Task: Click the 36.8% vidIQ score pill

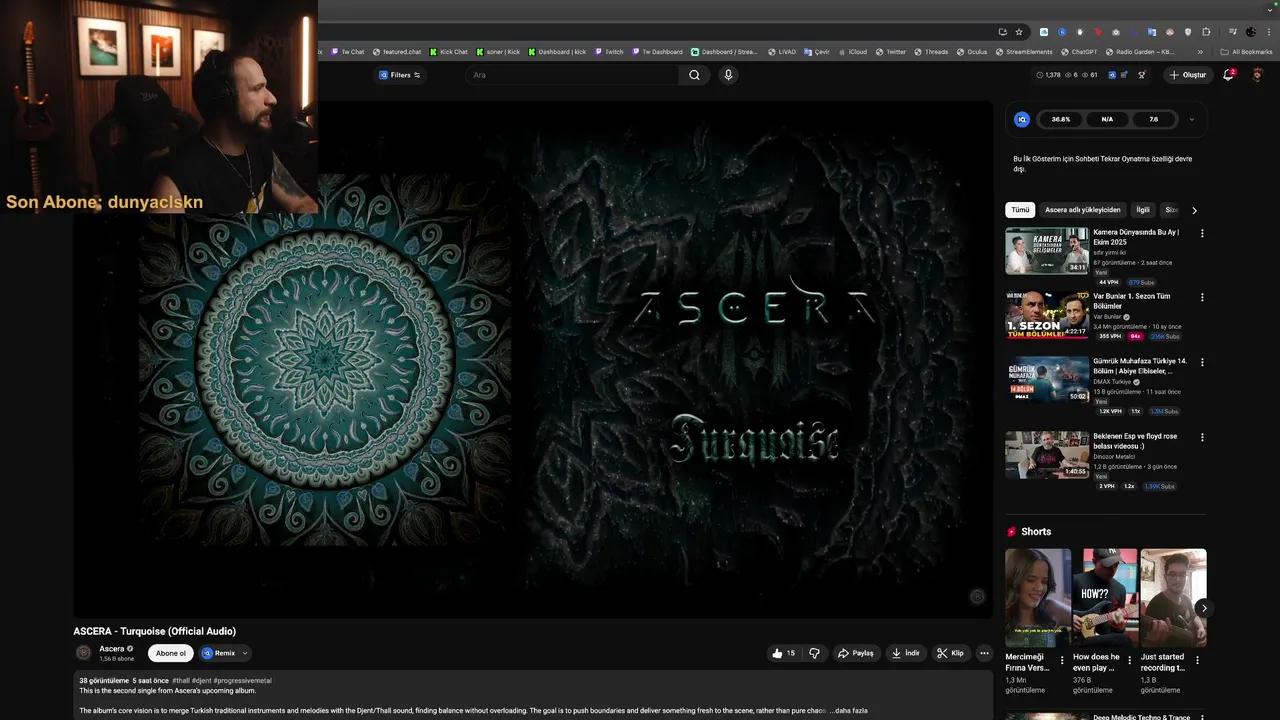Action: tap(1061, 119)
